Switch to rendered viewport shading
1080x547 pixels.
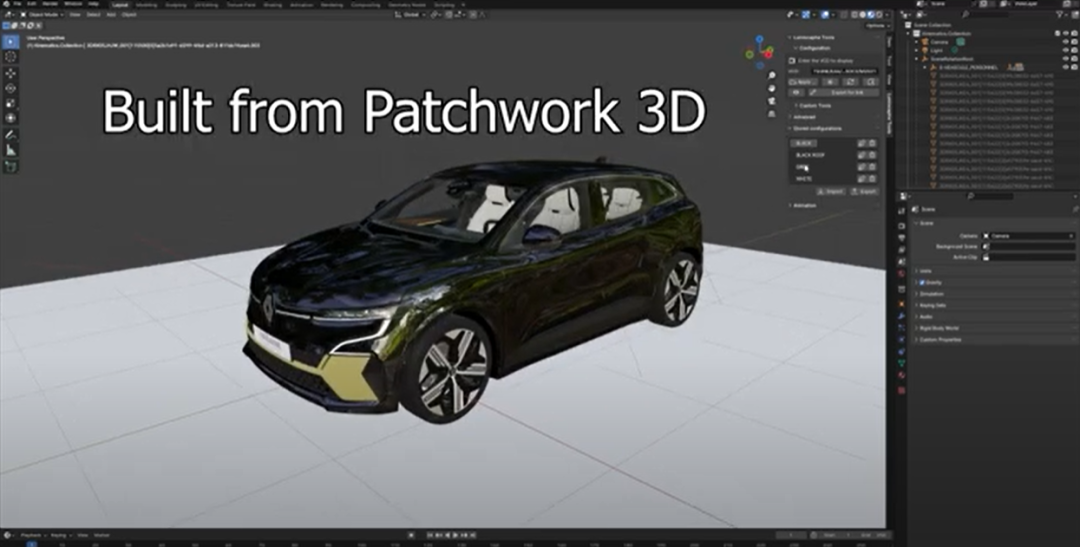(880, 14)
